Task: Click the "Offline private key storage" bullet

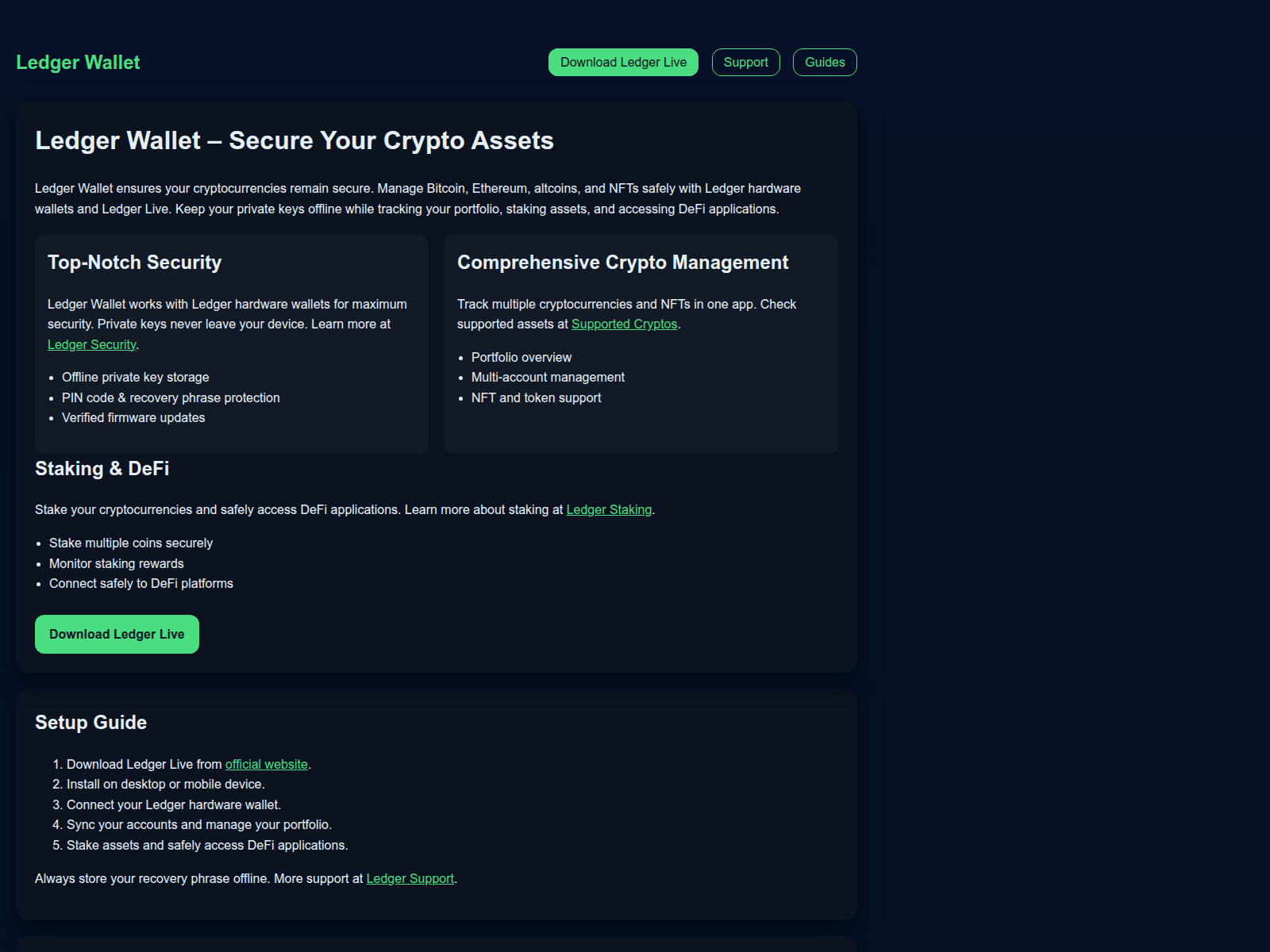Action: click(135, 377)
